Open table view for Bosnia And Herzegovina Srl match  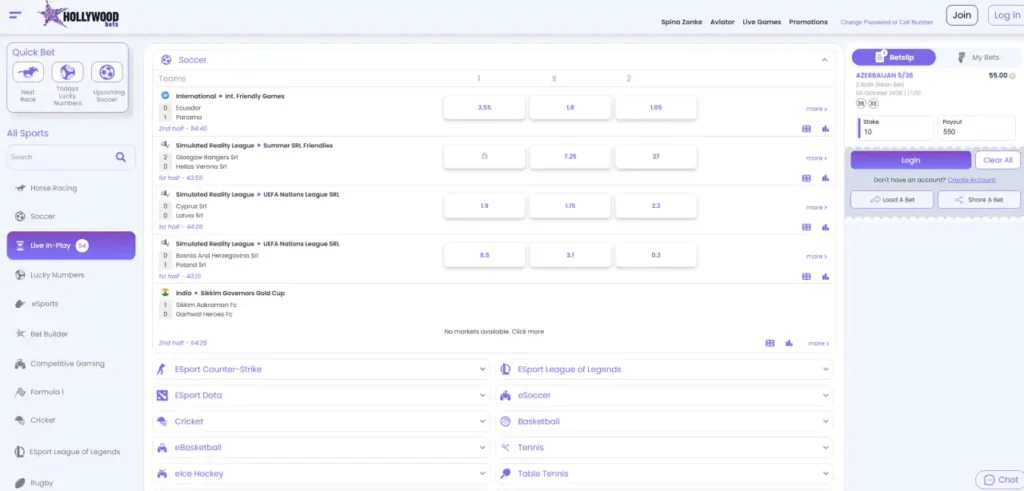[807, 276]
